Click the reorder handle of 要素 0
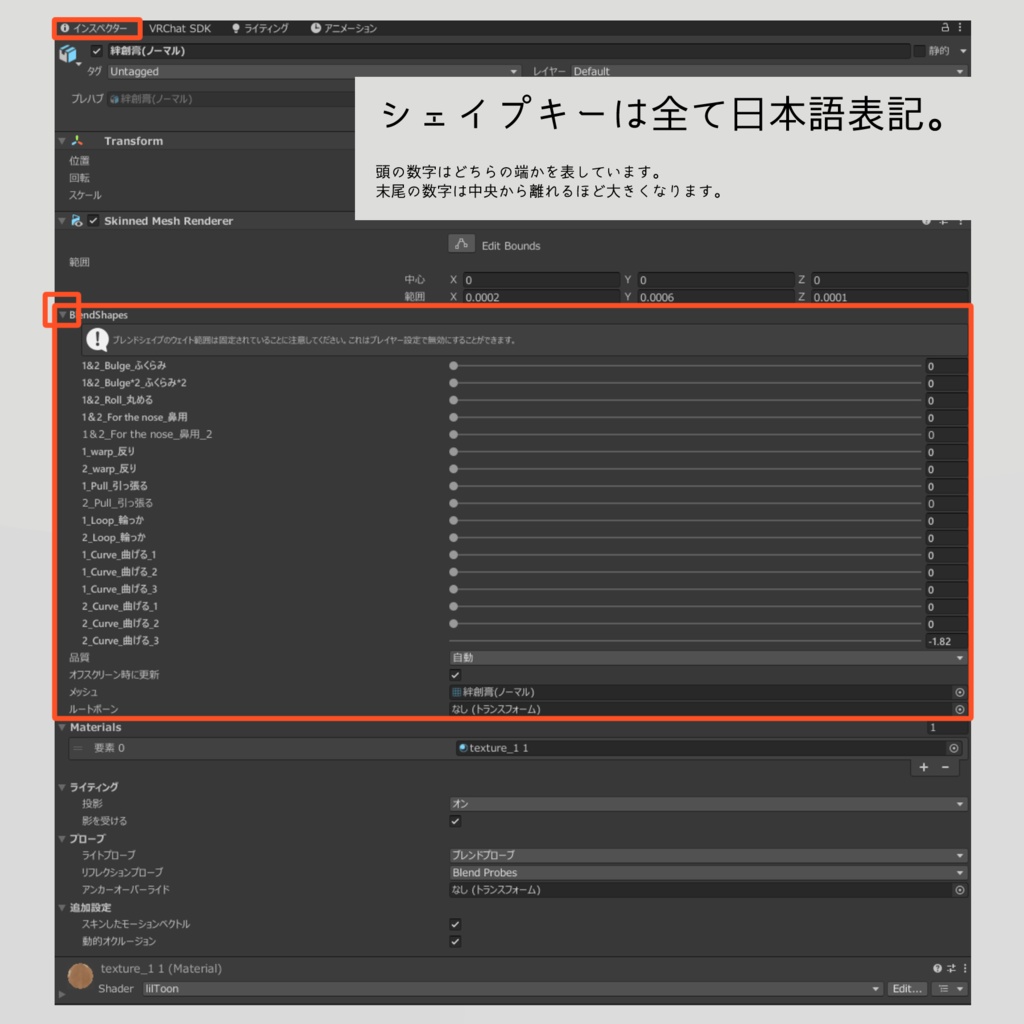Screen dimensions: 1024x1024 78,748
